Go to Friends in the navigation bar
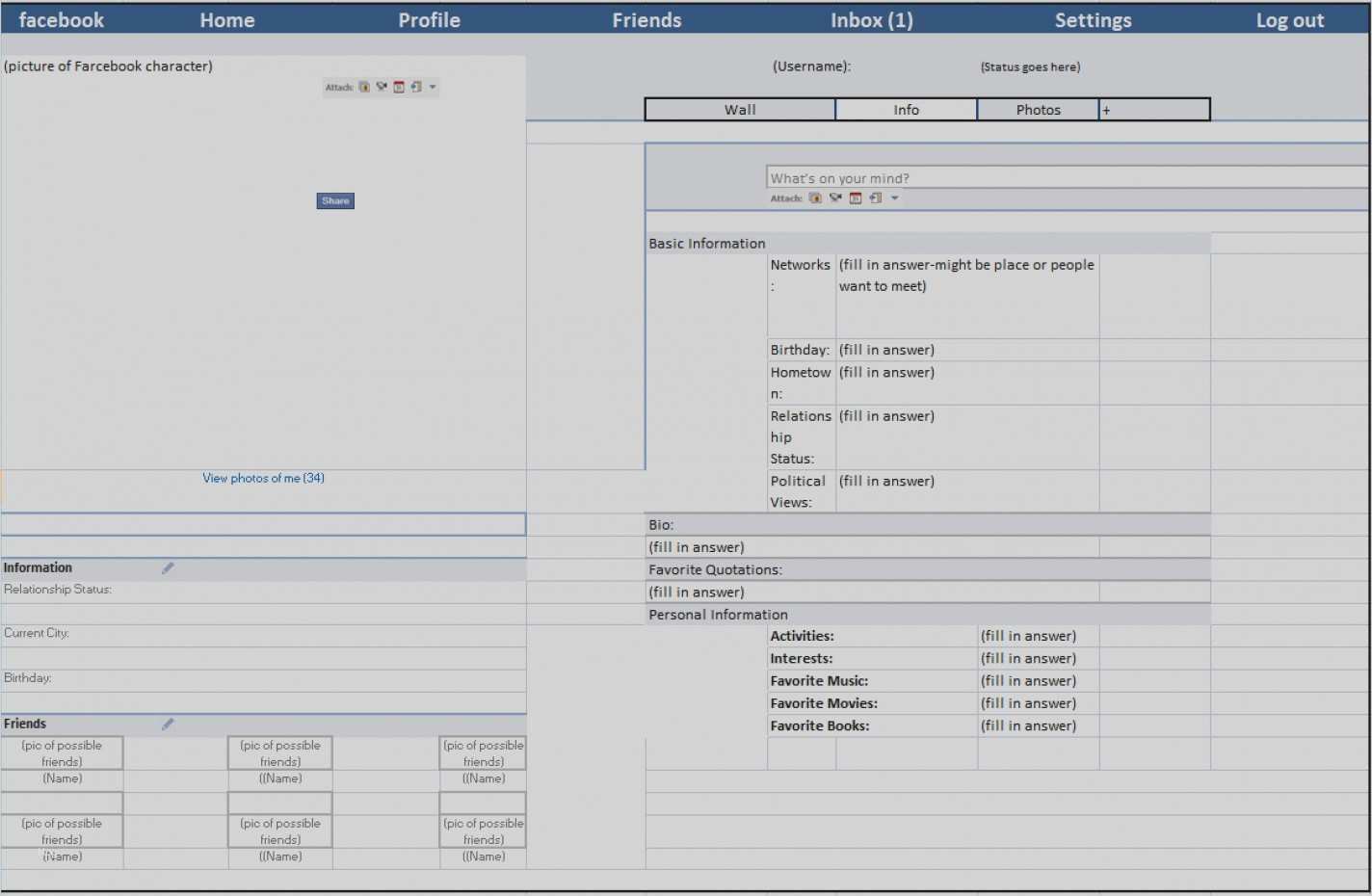The width and height of the screenshot is (1372, 896). tap(646, 20)
